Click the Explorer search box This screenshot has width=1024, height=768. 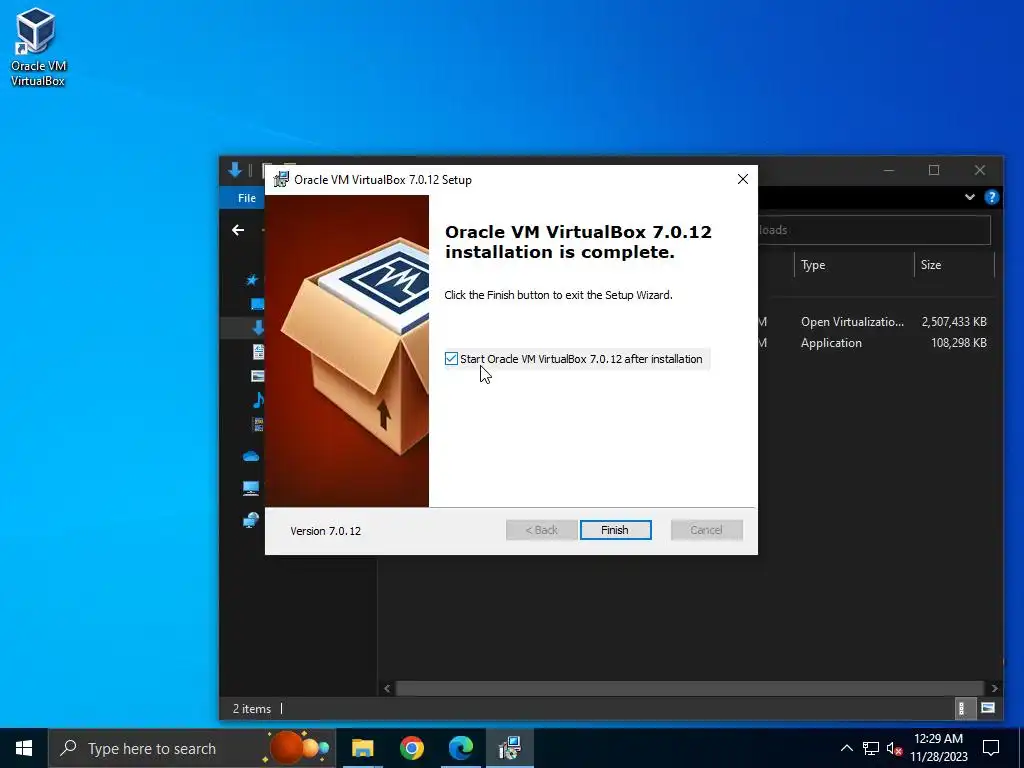tap(874, 230)
